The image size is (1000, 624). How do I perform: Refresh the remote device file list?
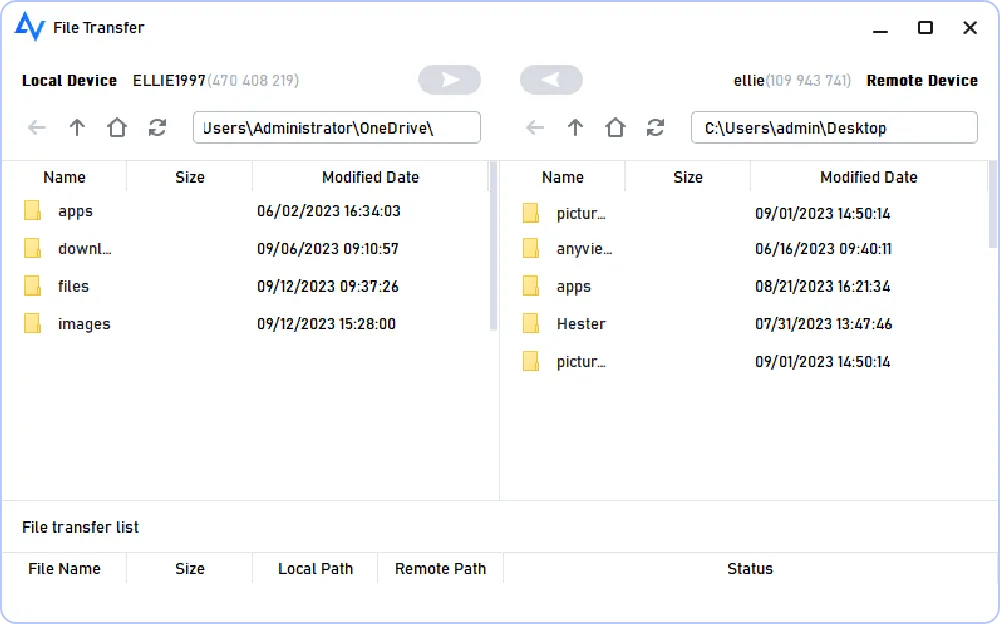coord(655,127)
